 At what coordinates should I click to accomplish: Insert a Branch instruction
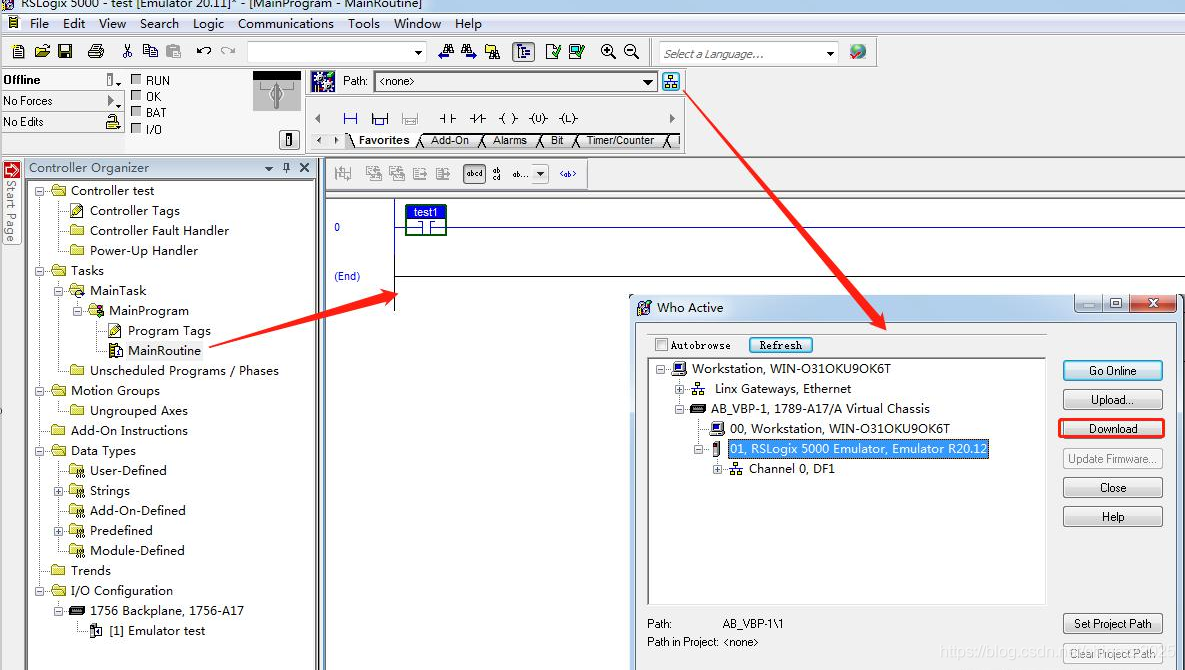[379, 119]
